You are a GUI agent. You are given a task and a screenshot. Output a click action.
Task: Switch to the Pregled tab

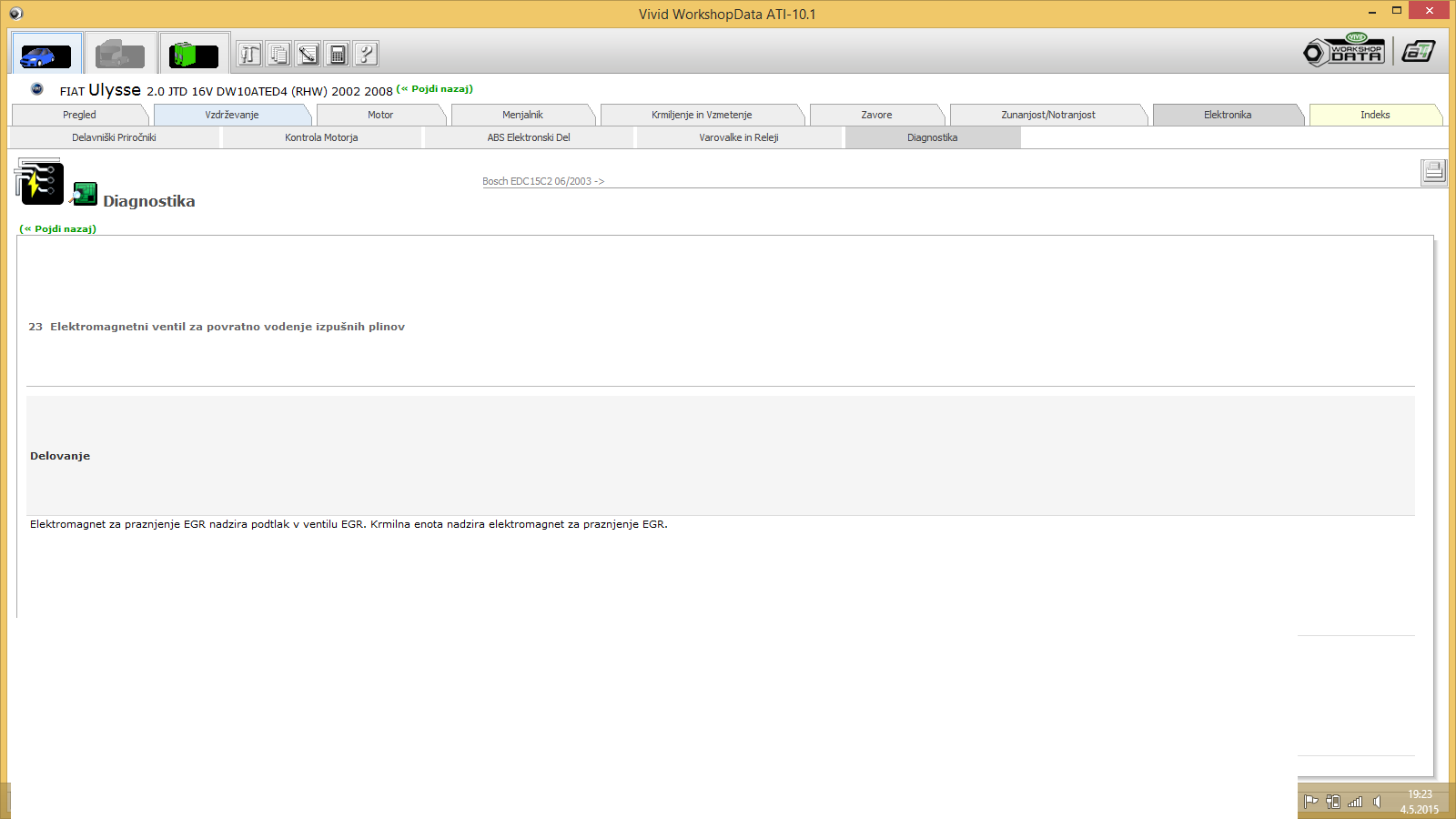click(79, 115)
